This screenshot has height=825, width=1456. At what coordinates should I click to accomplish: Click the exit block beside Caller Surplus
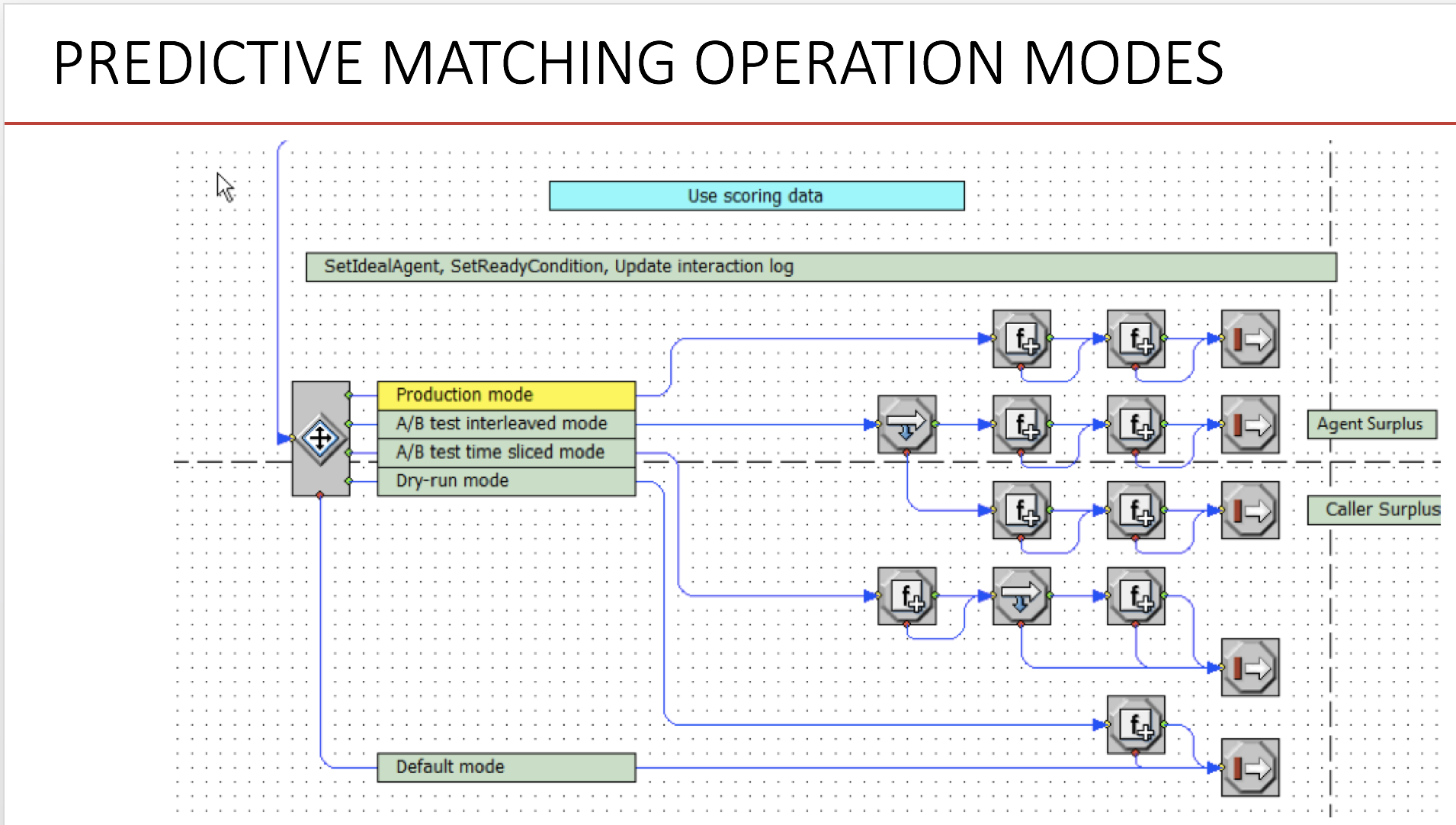[1249, 510]
